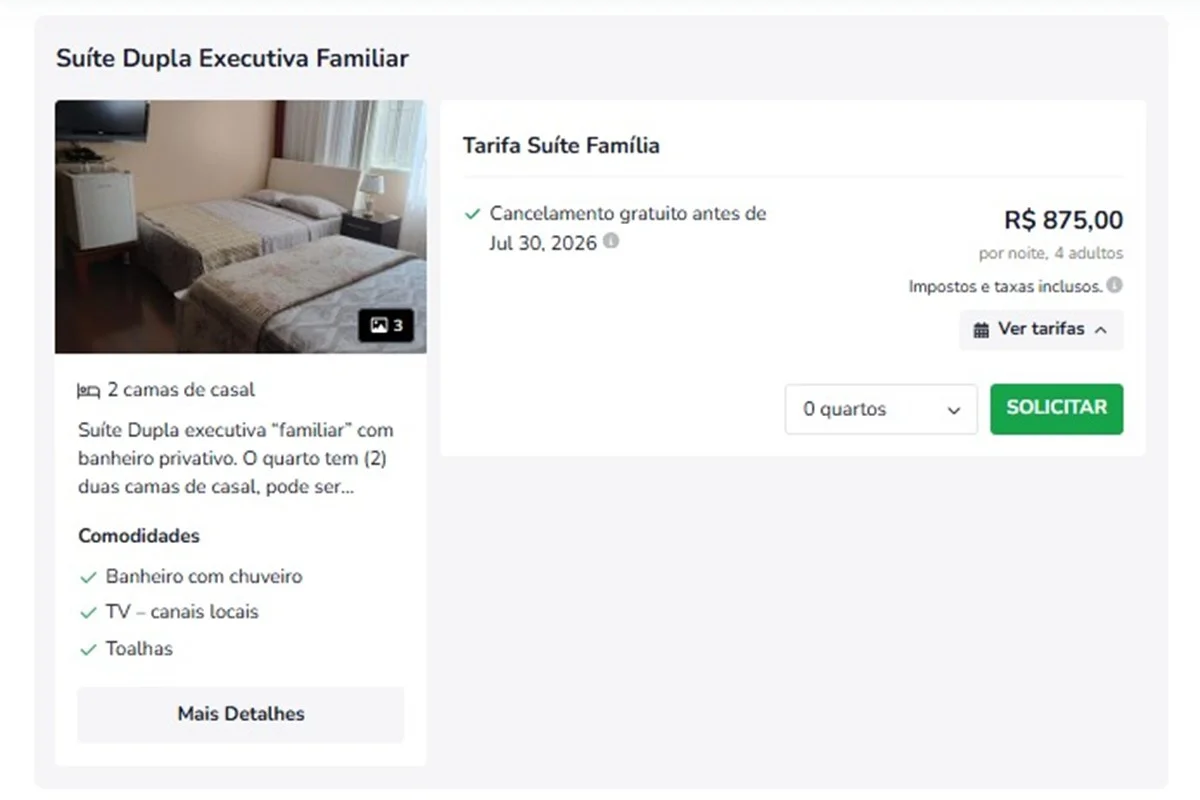Collapse the Ver tarifas chevron
Image resolution: width=1200 pixels, height=800 pixels.
click(x=1101, y=330)
